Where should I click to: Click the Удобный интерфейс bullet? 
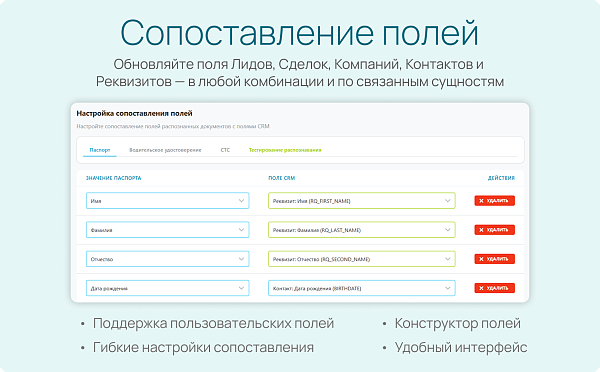tap(461, 348)
